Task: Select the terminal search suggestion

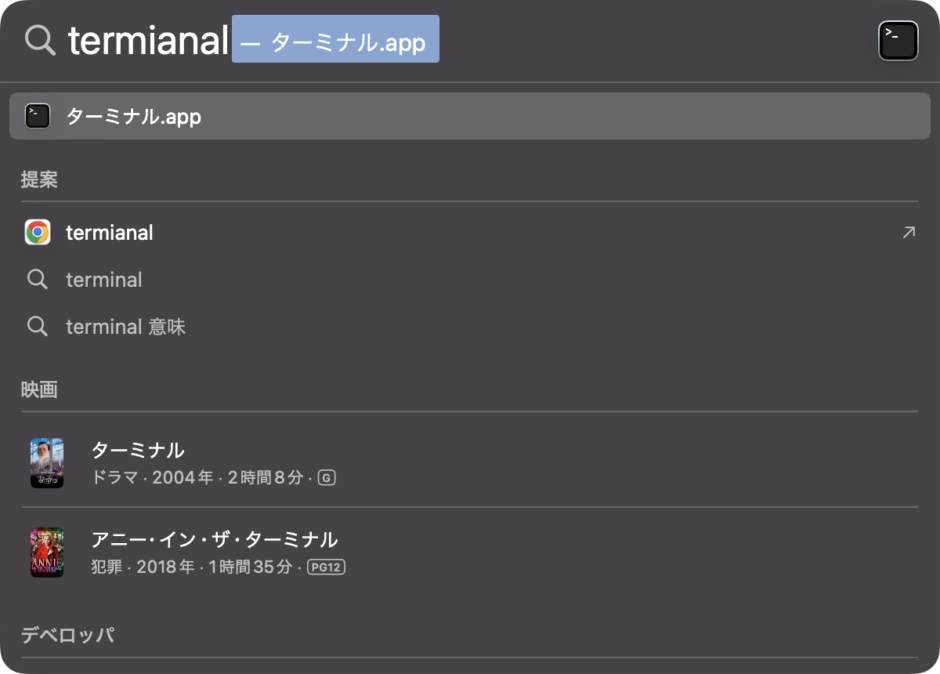Action: click(103, 279)
